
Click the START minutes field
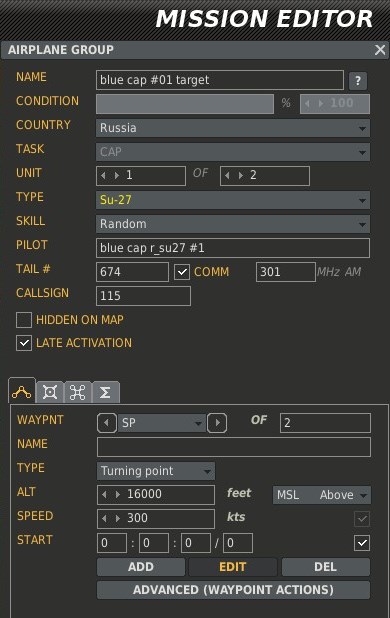pos(154,543)
